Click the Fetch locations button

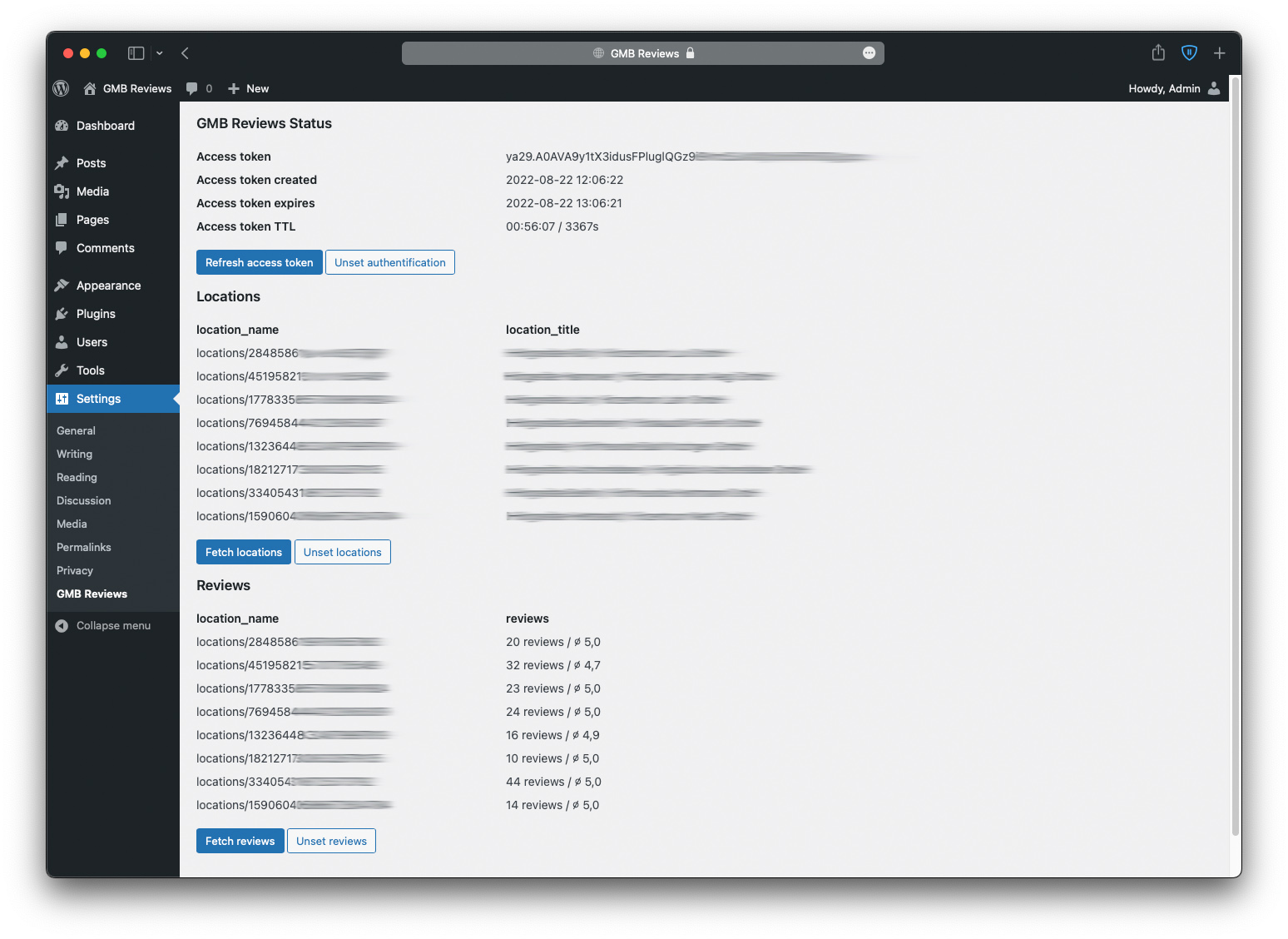[x=244, y=552]
